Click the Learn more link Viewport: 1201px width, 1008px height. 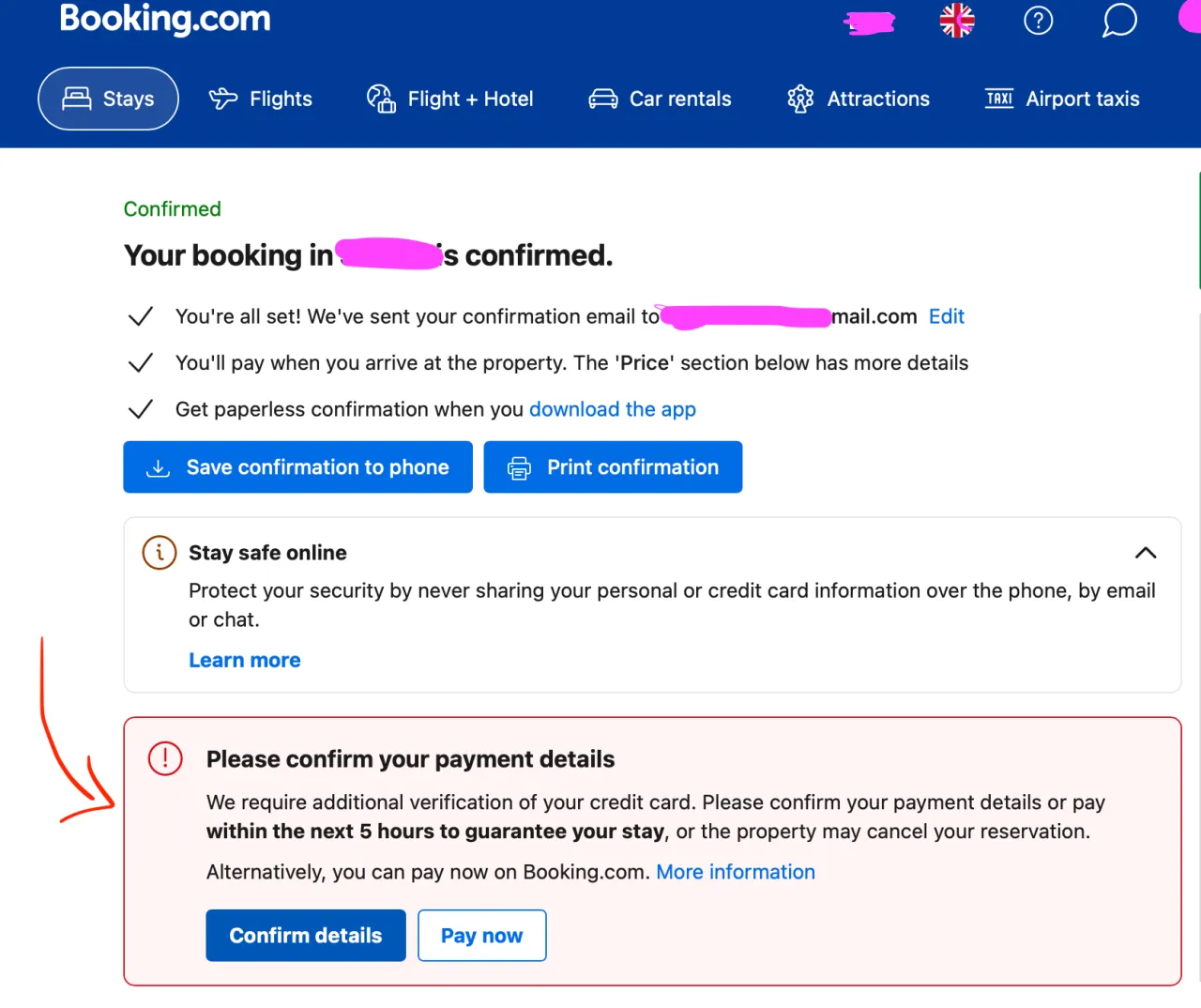coord(245,661)
